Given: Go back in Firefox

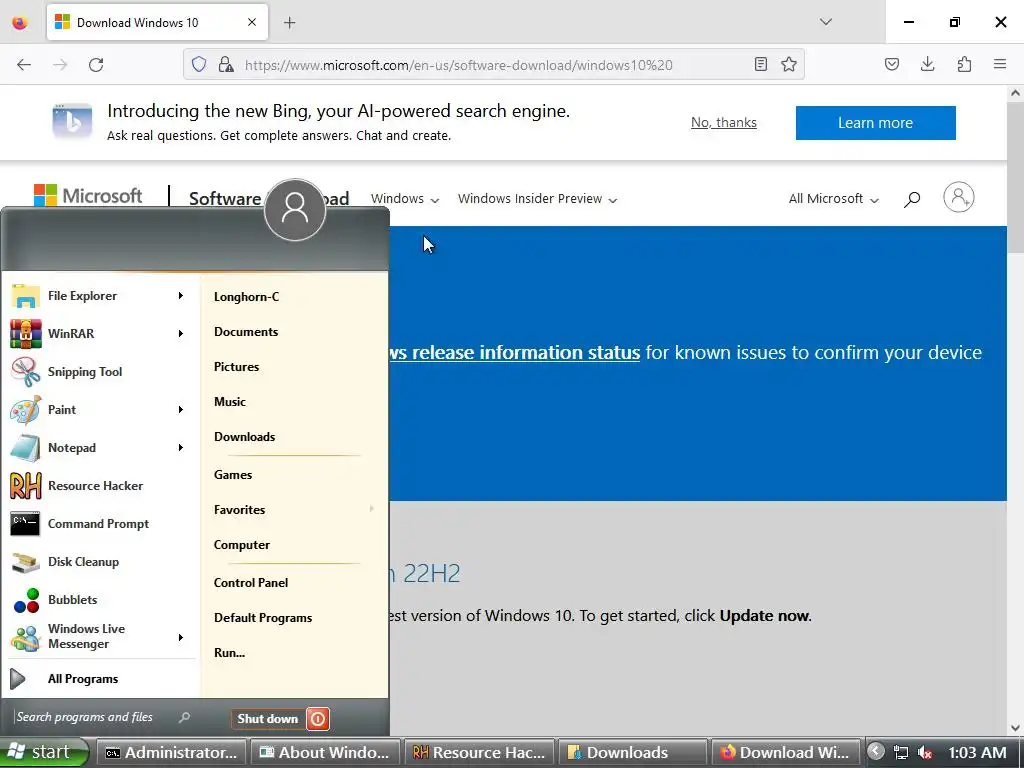Looking at the screenshot, I should click(x=24, y=65).
